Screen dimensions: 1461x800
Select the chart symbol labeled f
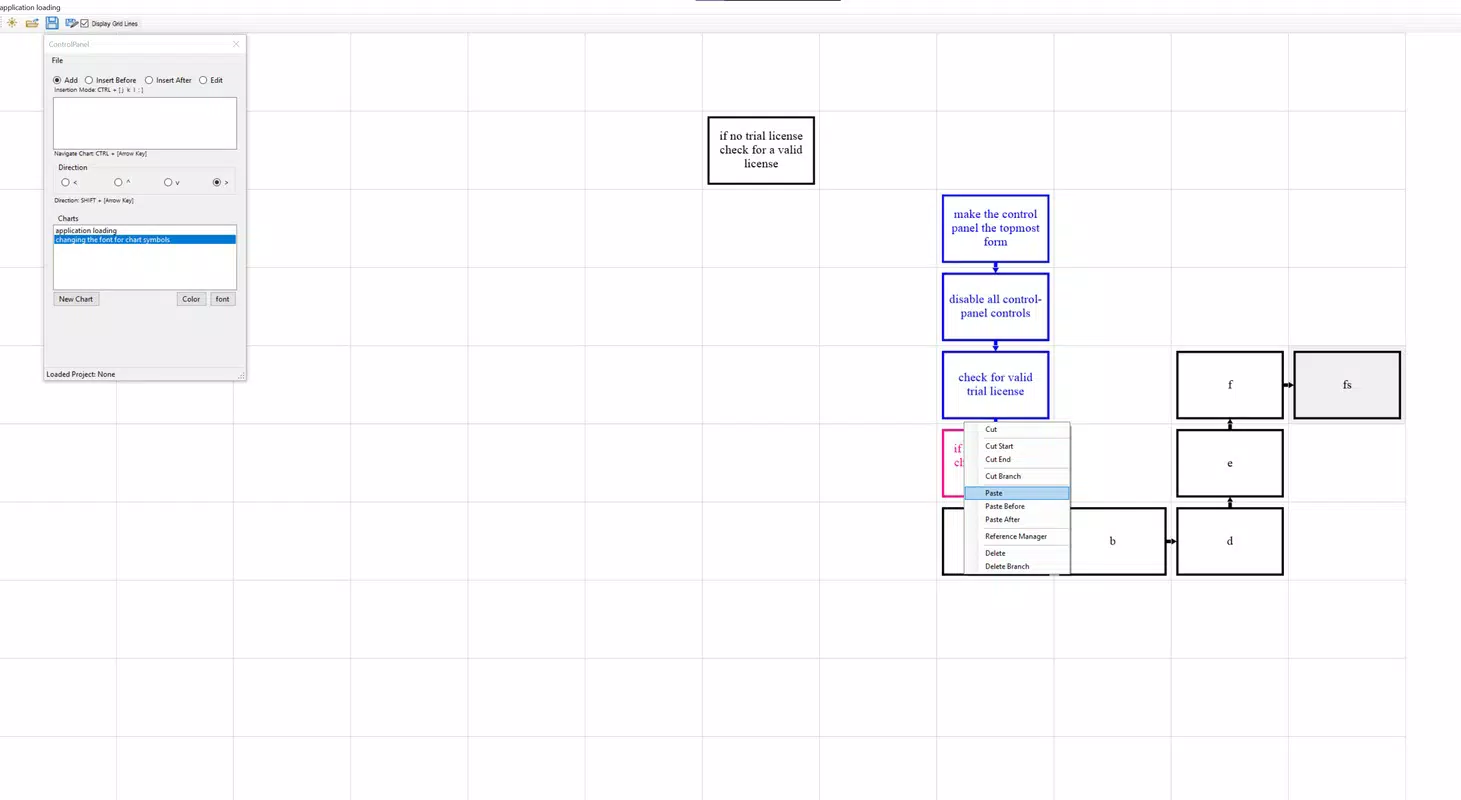(1230, 385)
